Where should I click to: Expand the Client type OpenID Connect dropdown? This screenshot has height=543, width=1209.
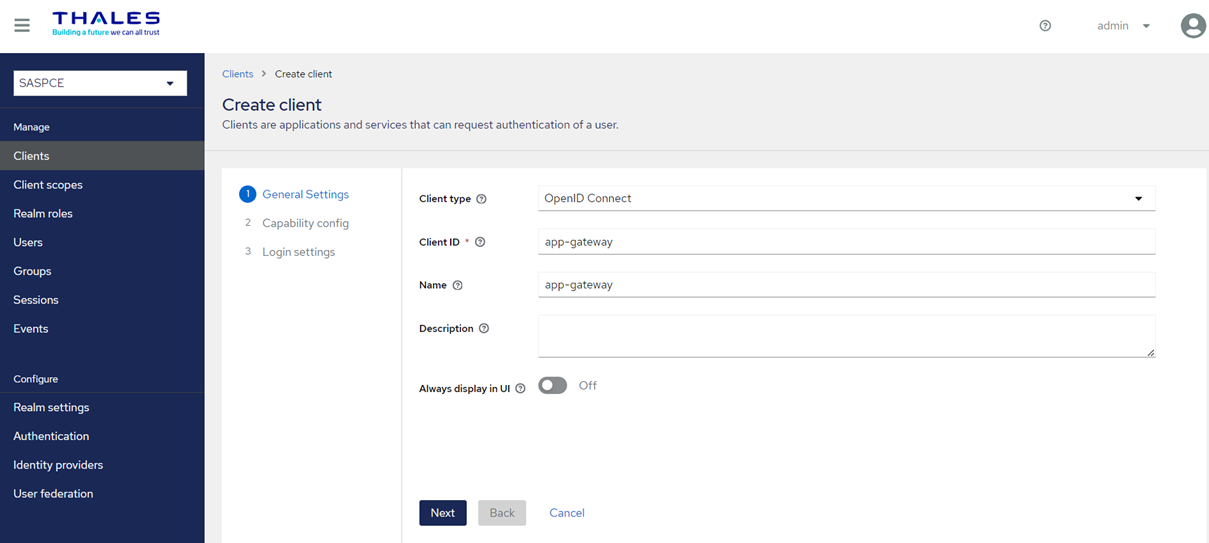pyautogui.click(x=846, y=198)
